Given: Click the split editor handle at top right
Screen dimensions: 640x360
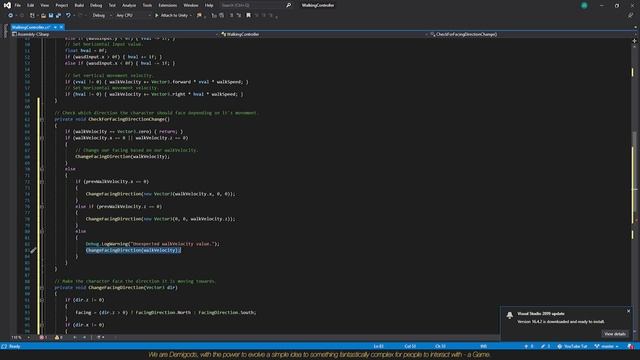Looking at the screenshot, I should 634,40.
